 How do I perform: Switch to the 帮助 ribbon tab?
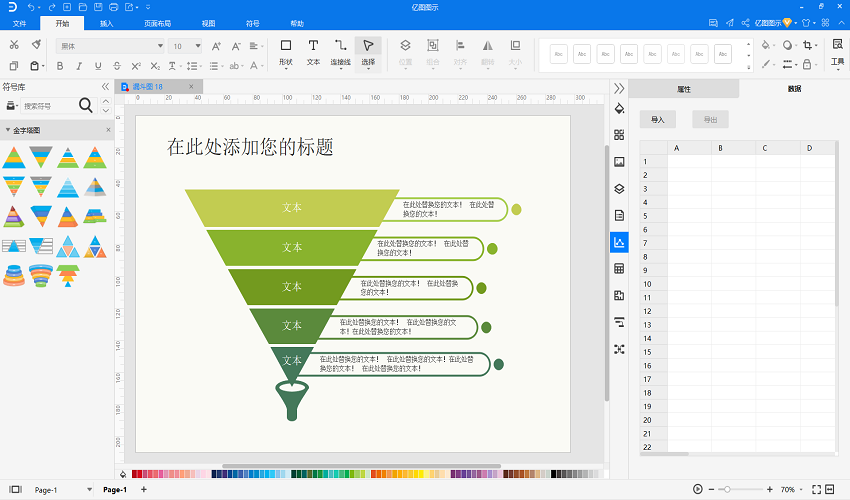(297, 23)
